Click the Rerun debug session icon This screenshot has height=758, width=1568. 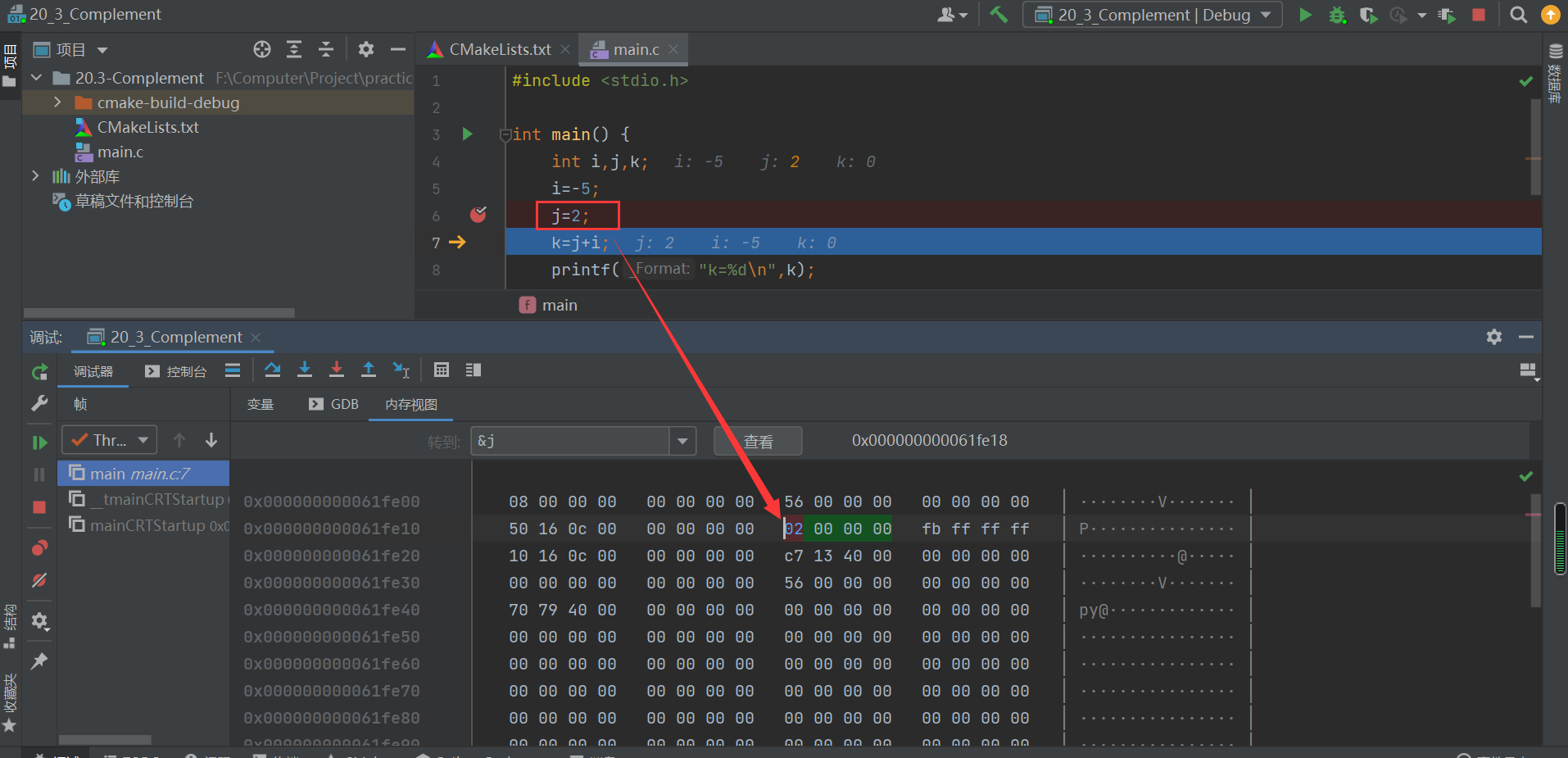point(39,372)
